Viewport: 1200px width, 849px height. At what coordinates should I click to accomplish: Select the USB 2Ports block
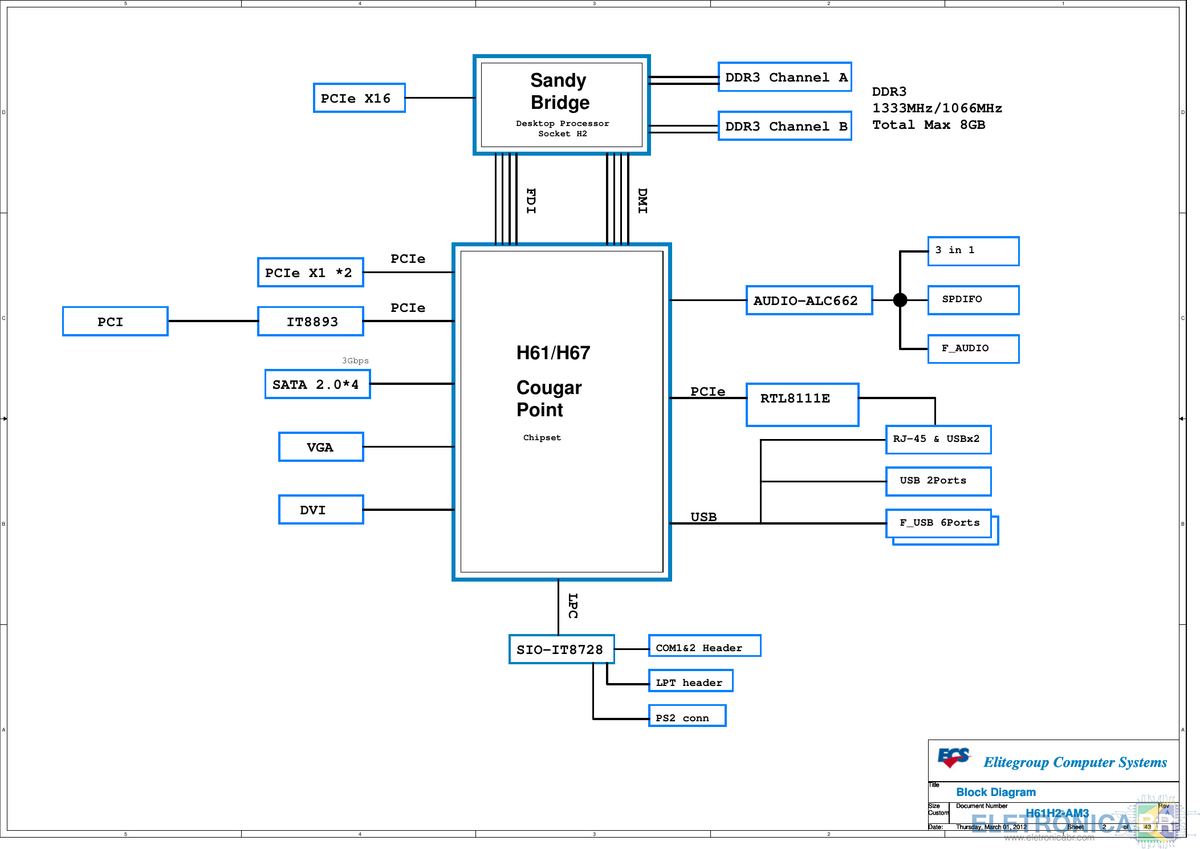[939, 481]
